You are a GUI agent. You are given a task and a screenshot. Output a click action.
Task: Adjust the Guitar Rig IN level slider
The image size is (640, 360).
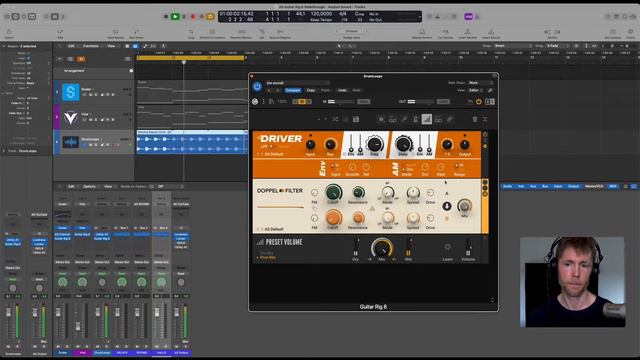pos(340,102)
